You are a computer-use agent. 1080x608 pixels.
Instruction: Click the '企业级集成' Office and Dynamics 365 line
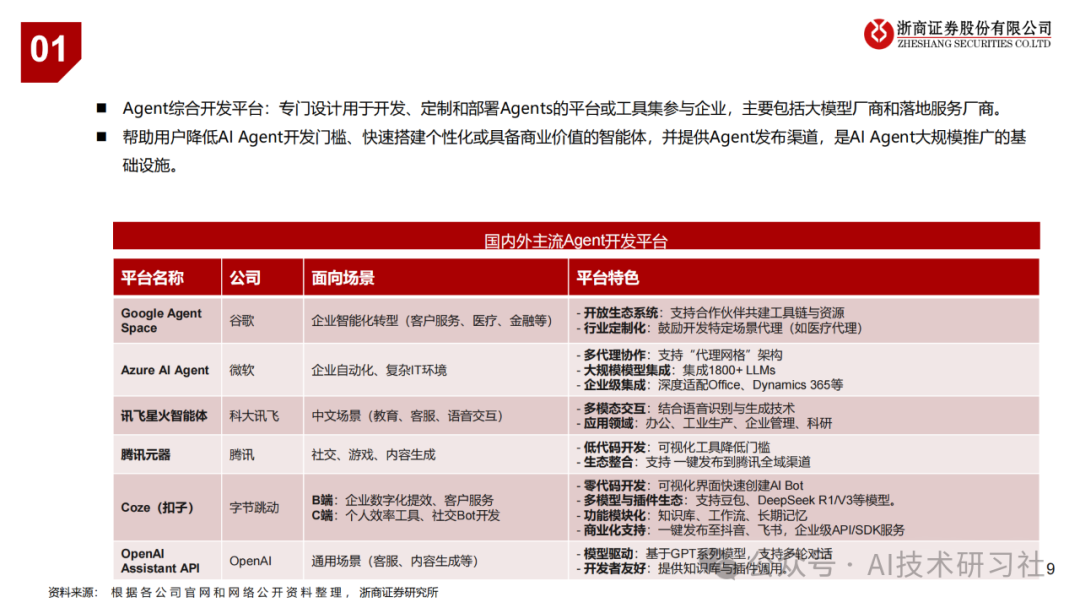click(x=709, y=385)
